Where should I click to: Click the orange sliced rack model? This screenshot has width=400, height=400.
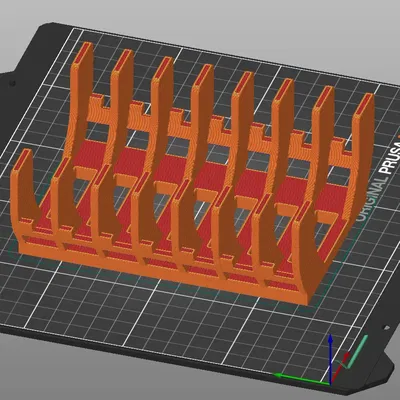coord(193,173)
